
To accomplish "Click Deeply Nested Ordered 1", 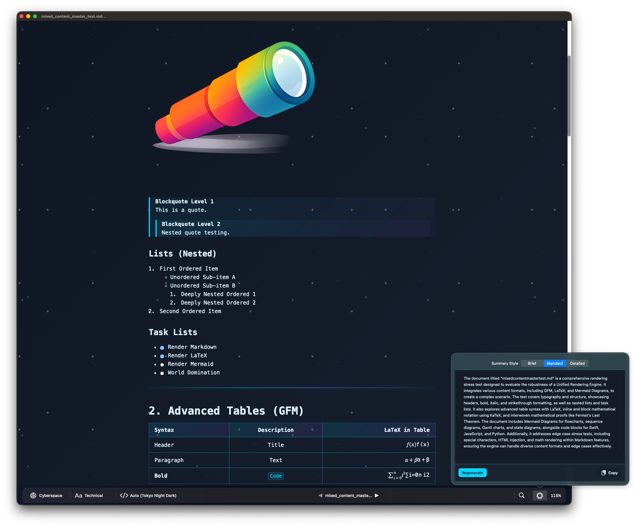I will [x=218, y=294].
